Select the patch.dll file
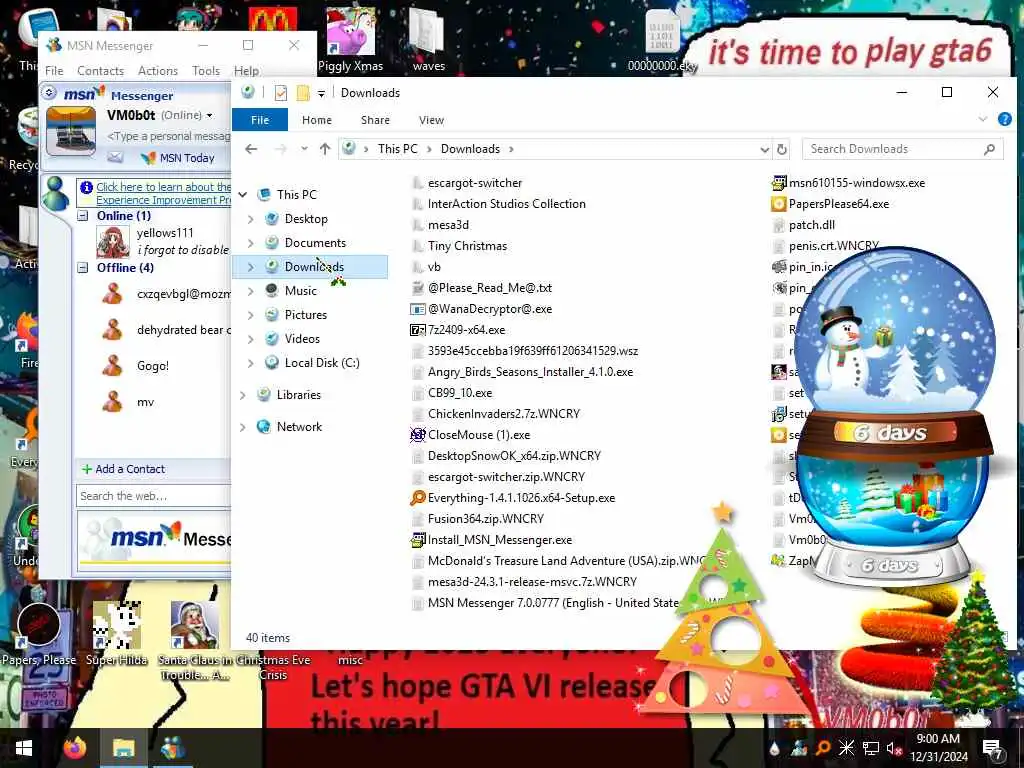Viewport: 1024px width, 768px height. tap(812, 225)
